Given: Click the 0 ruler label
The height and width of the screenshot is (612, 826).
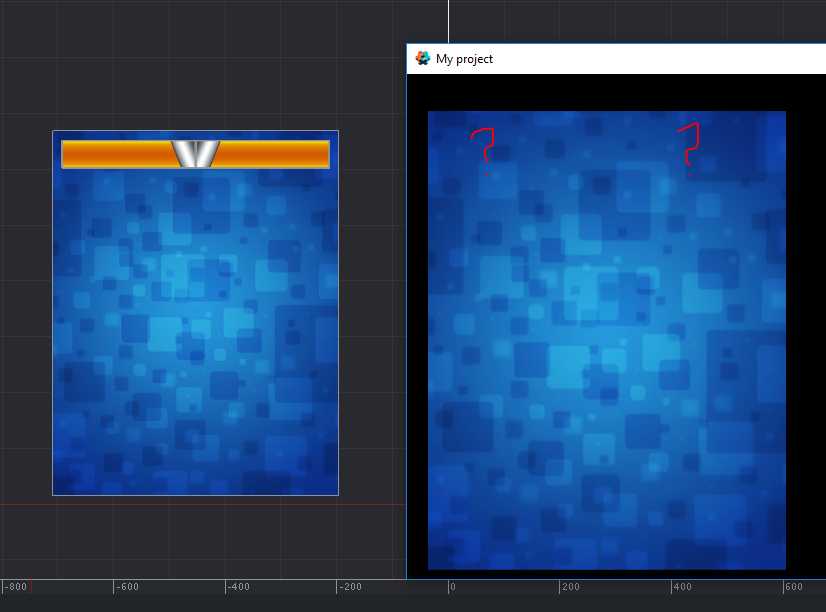Looking at the screenshot, I should coord(453,587).
